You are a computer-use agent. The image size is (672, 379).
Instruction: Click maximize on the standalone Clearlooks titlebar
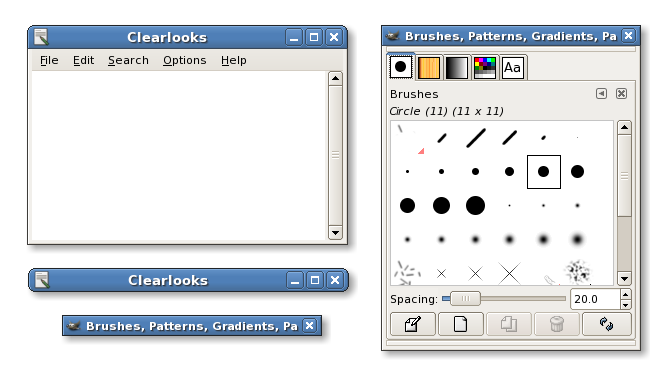[x=315, y=280]
